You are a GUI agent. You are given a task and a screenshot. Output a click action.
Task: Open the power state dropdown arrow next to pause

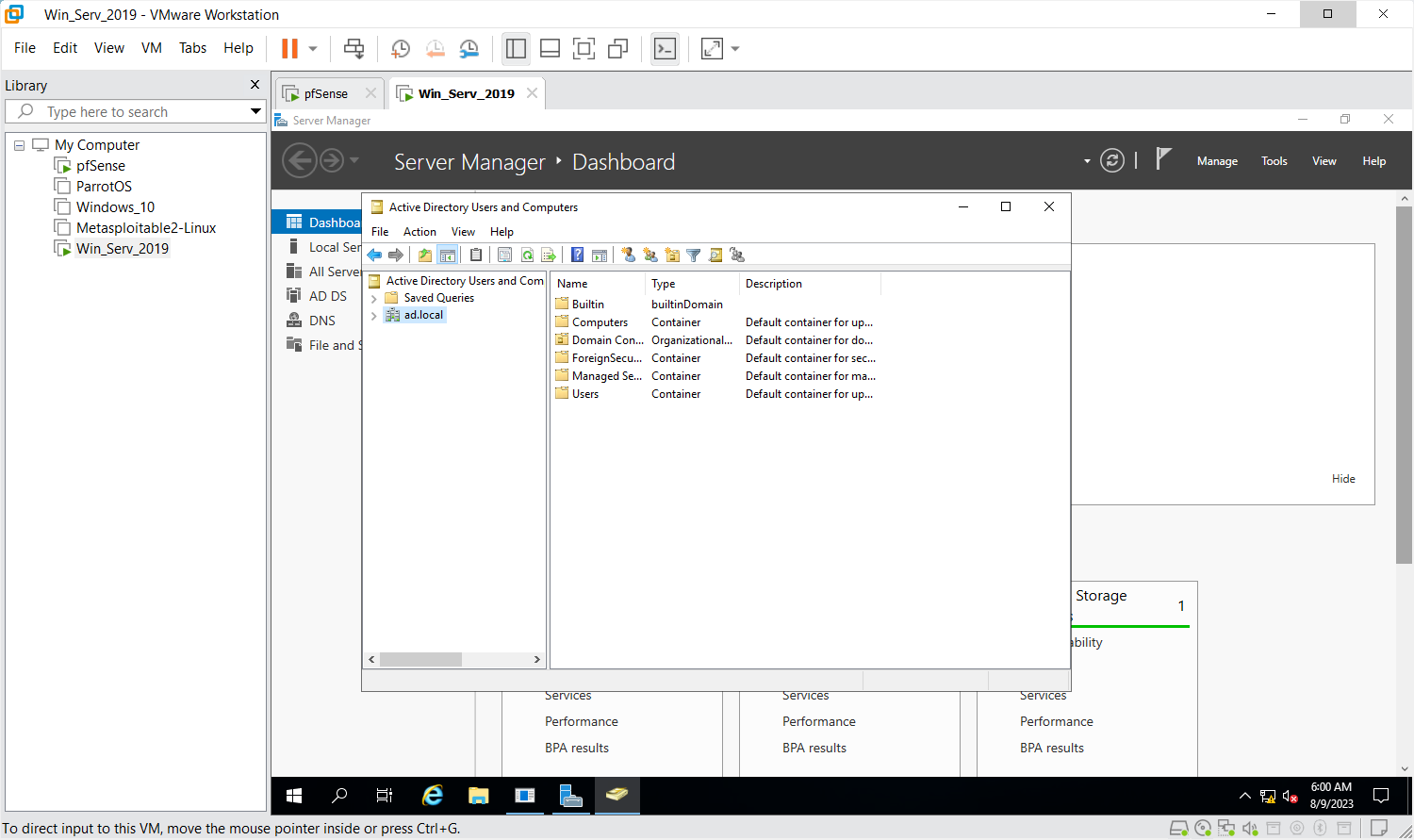[313, 49]
